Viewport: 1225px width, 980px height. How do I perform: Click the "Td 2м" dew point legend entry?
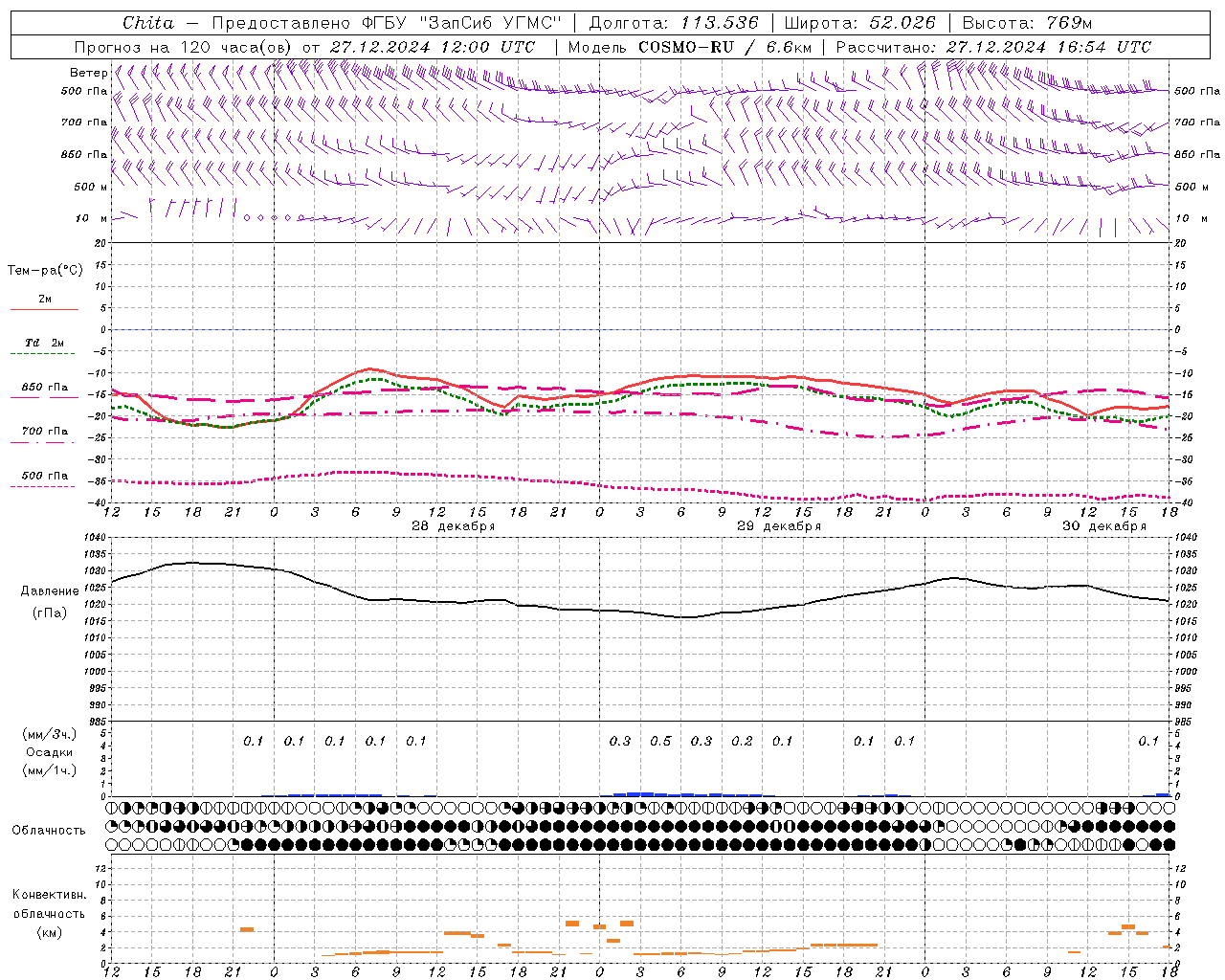(x=45, y=343)
